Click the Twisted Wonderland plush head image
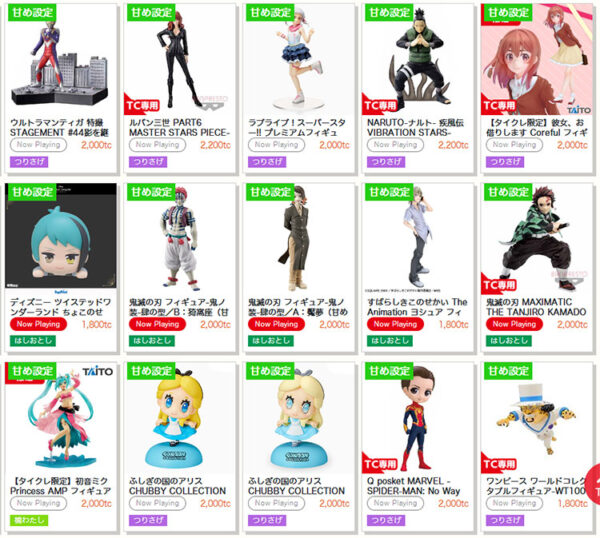Viewport: 600px width, 538px height. point(60,235)
